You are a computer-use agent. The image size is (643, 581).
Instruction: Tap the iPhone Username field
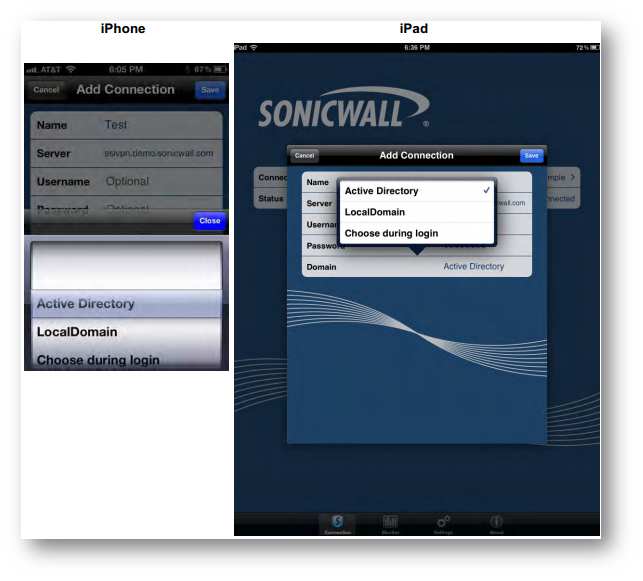(126, 182)
